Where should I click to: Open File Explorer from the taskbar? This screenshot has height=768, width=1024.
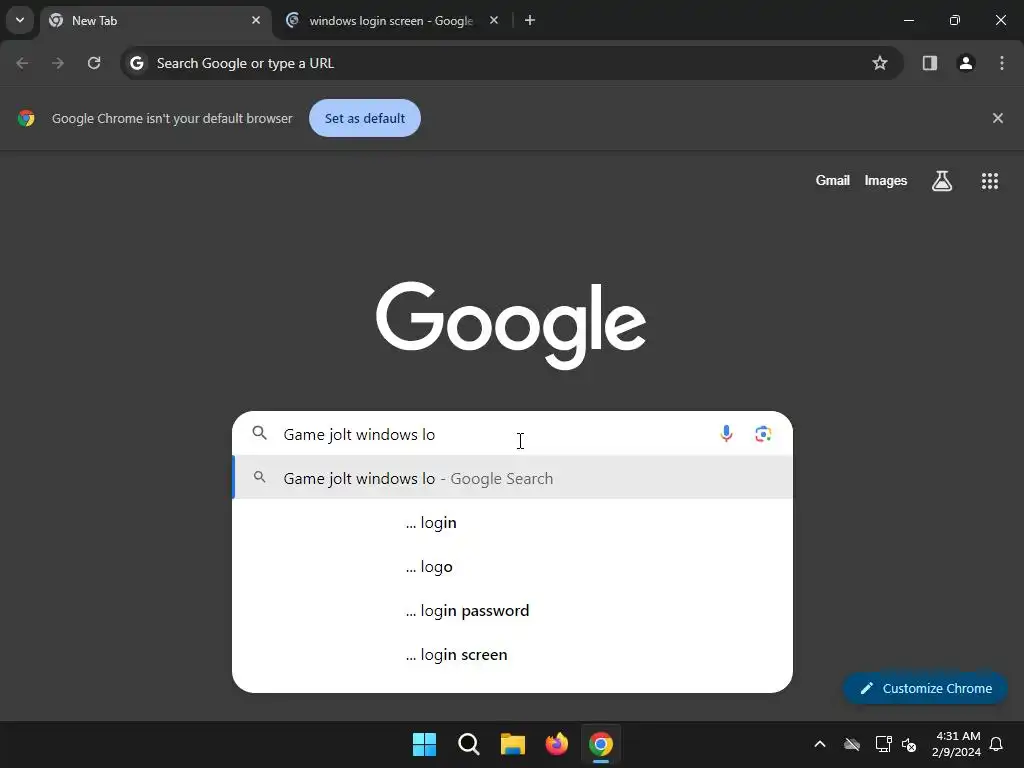[513, 744]
